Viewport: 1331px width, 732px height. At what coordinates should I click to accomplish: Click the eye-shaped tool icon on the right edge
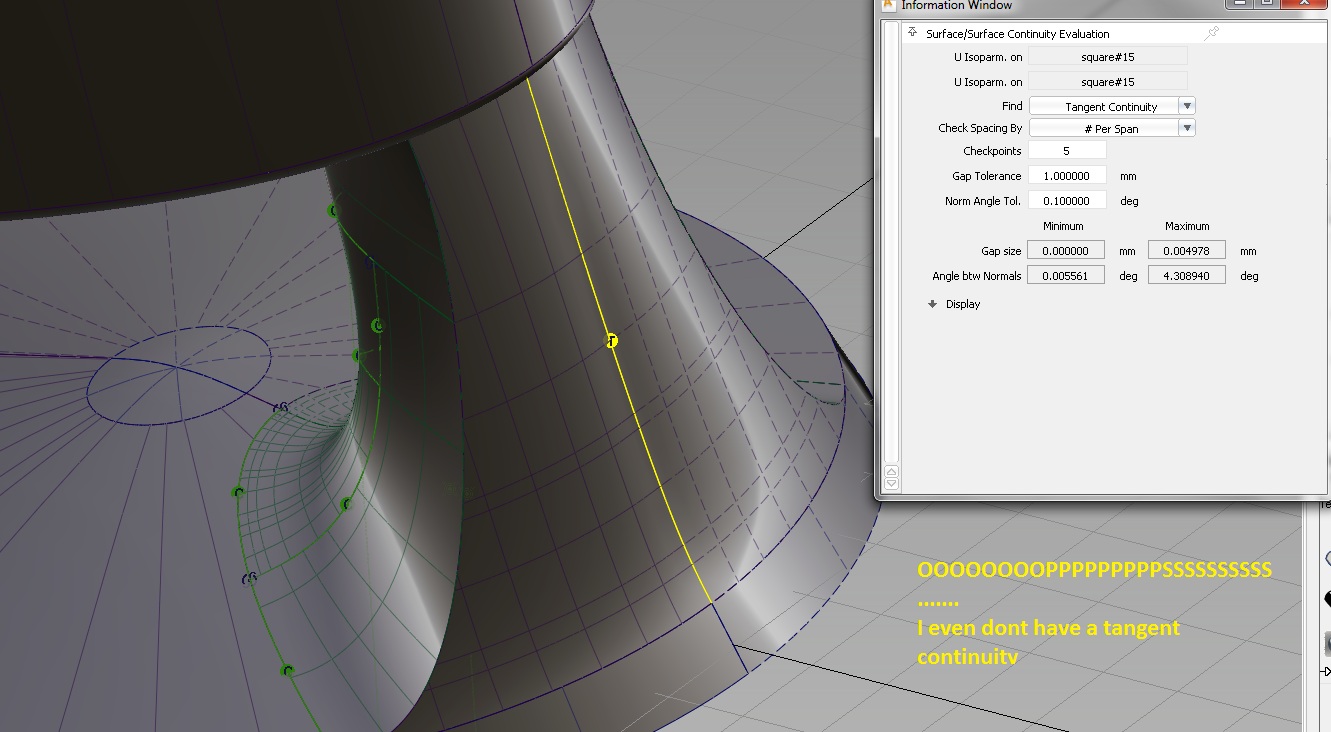(x=1325, y=556)
